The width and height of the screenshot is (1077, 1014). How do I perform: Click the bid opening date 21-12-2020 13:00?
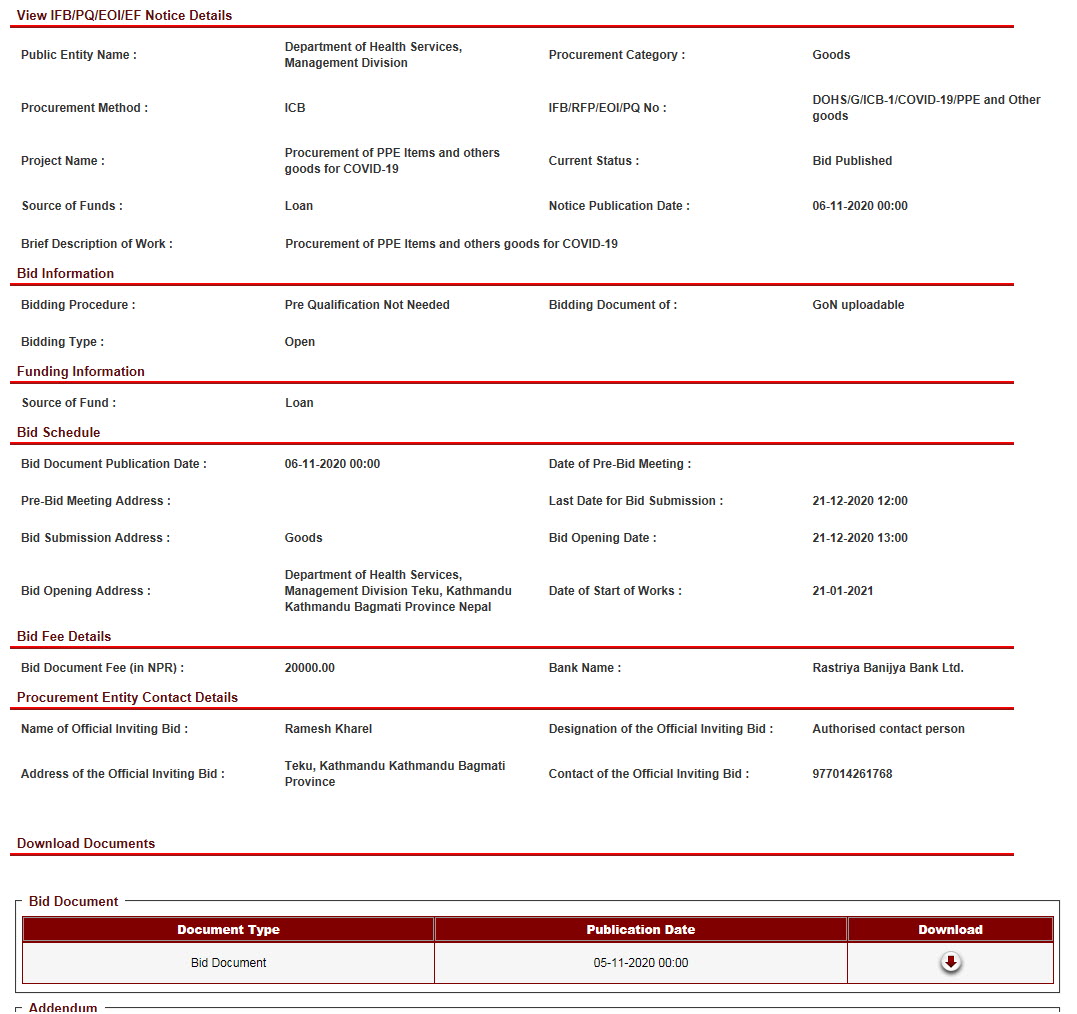pyautogui.click(x=860, y=538)
